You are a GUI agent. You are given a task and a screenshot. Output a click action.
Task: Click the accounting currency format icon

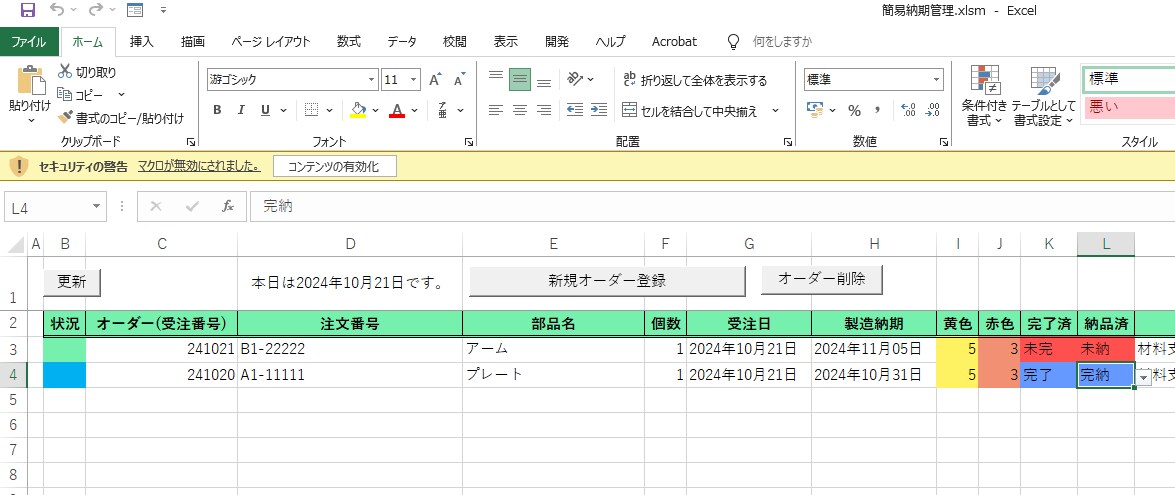tap(815, 110)
